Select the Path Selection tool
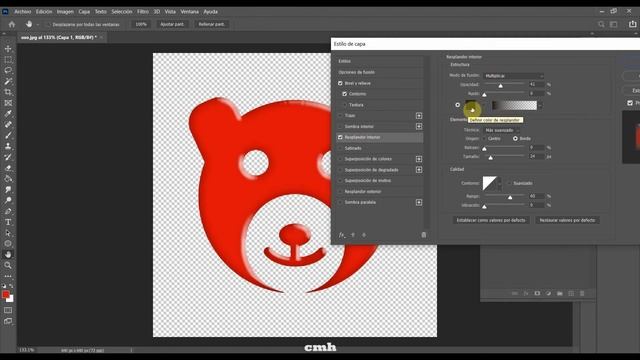 click(x=8, y=233)
